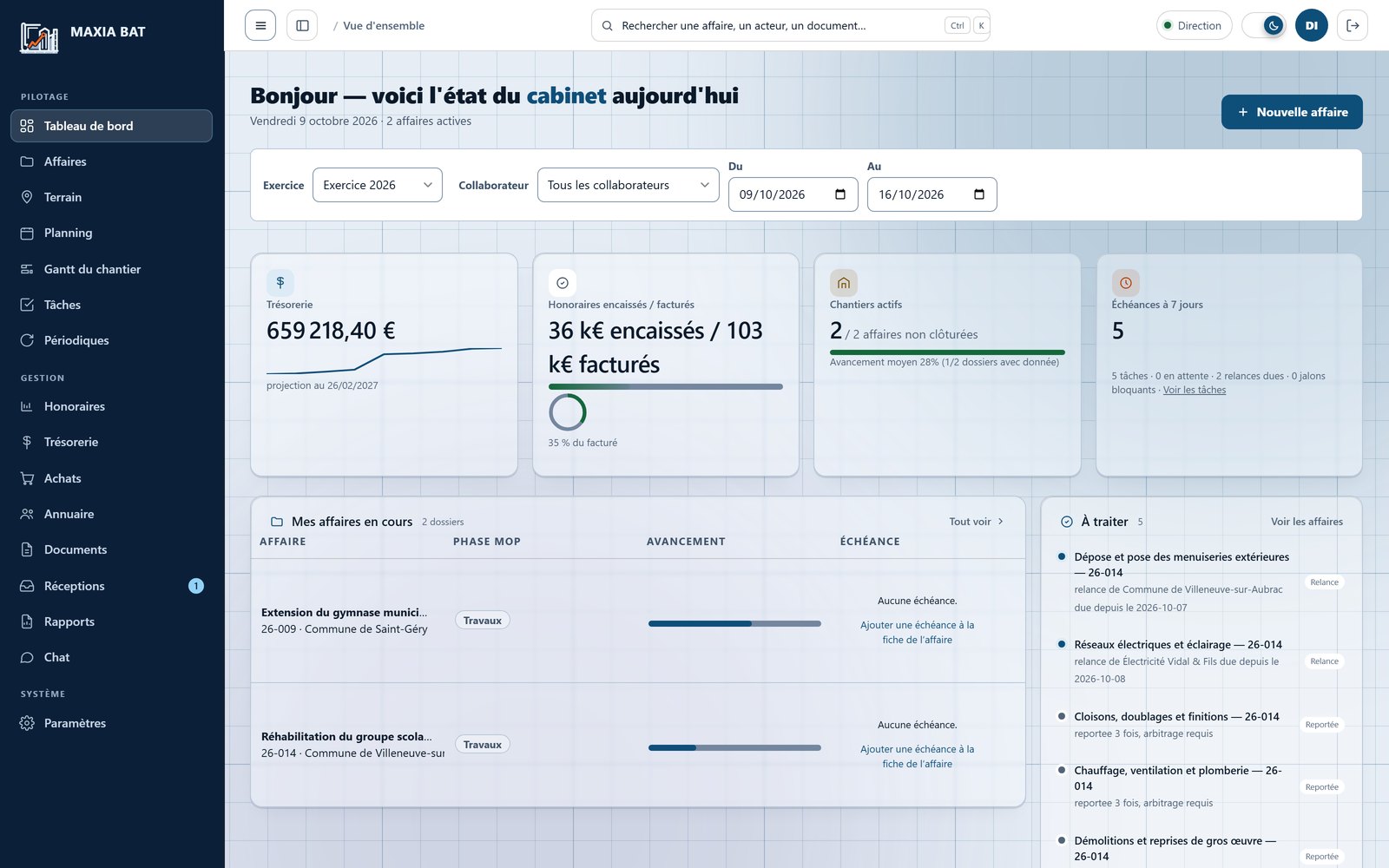Click the Direction role indicator
The height and width of the screenshot is (868, 1389).
(1194, 25)
